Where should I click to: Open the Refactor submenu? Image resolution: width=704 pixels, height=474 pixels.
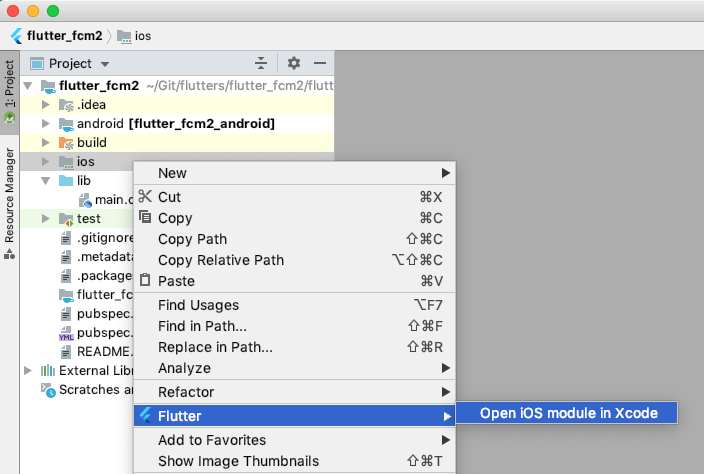pos(295,392)
